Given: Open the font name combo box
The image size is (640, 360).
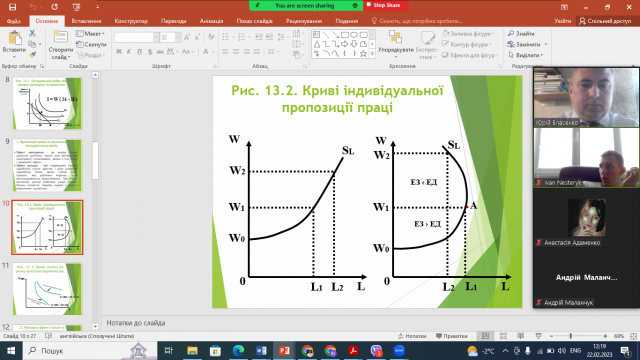Looking at the screenshot, I should (x=136, y=38).
